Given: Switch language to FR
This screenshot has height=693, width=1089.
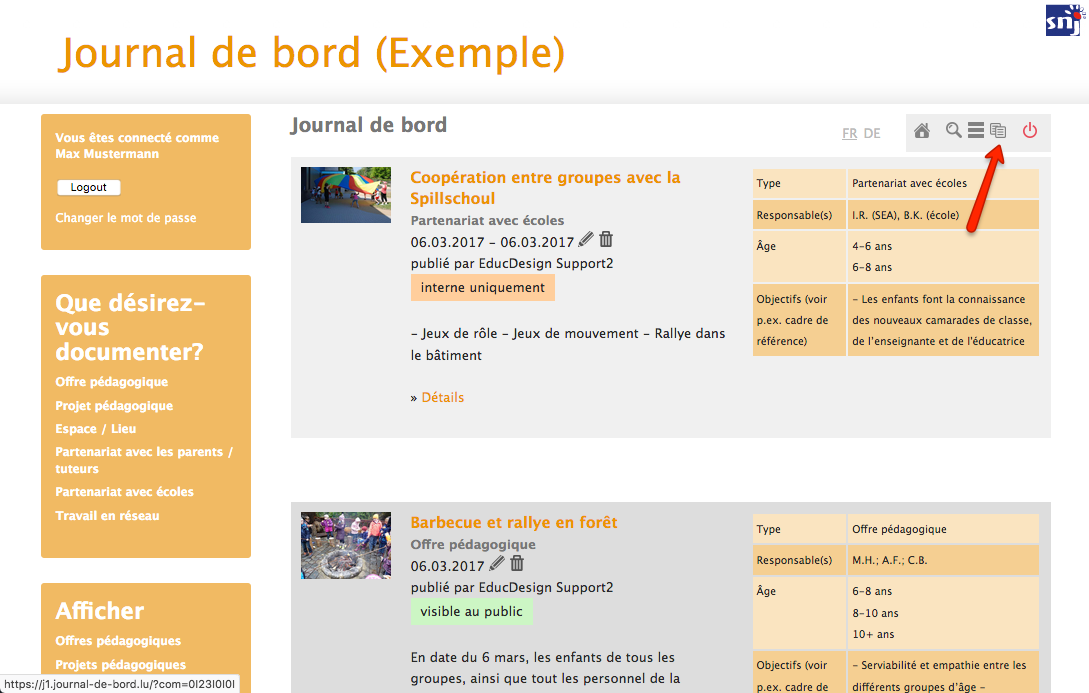Looking at the screenshot, I should (849, 133).
